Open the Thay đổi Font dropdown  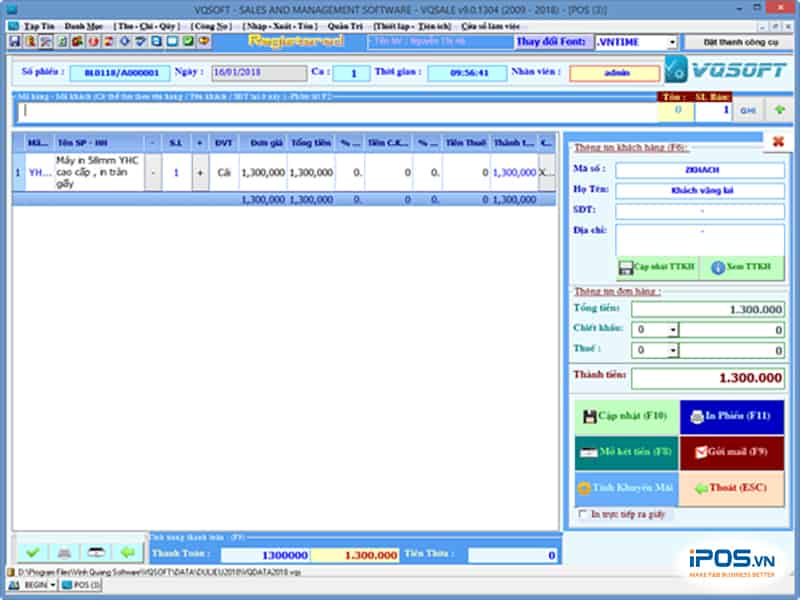click(x=672, y=42)
